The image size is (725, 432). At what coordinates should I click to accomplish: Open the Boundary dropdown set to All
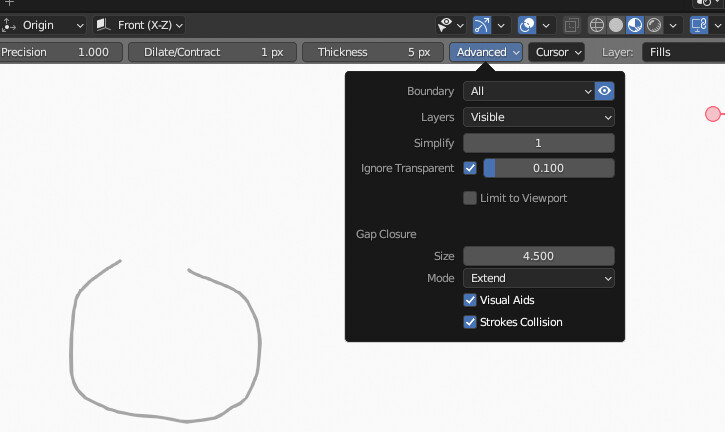tap(529, 91)
